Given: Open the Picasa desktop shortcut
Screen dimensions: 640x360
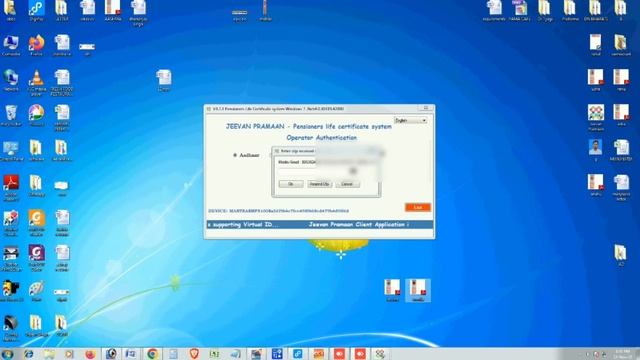Looking at the screenshot, I should point(36,116).
